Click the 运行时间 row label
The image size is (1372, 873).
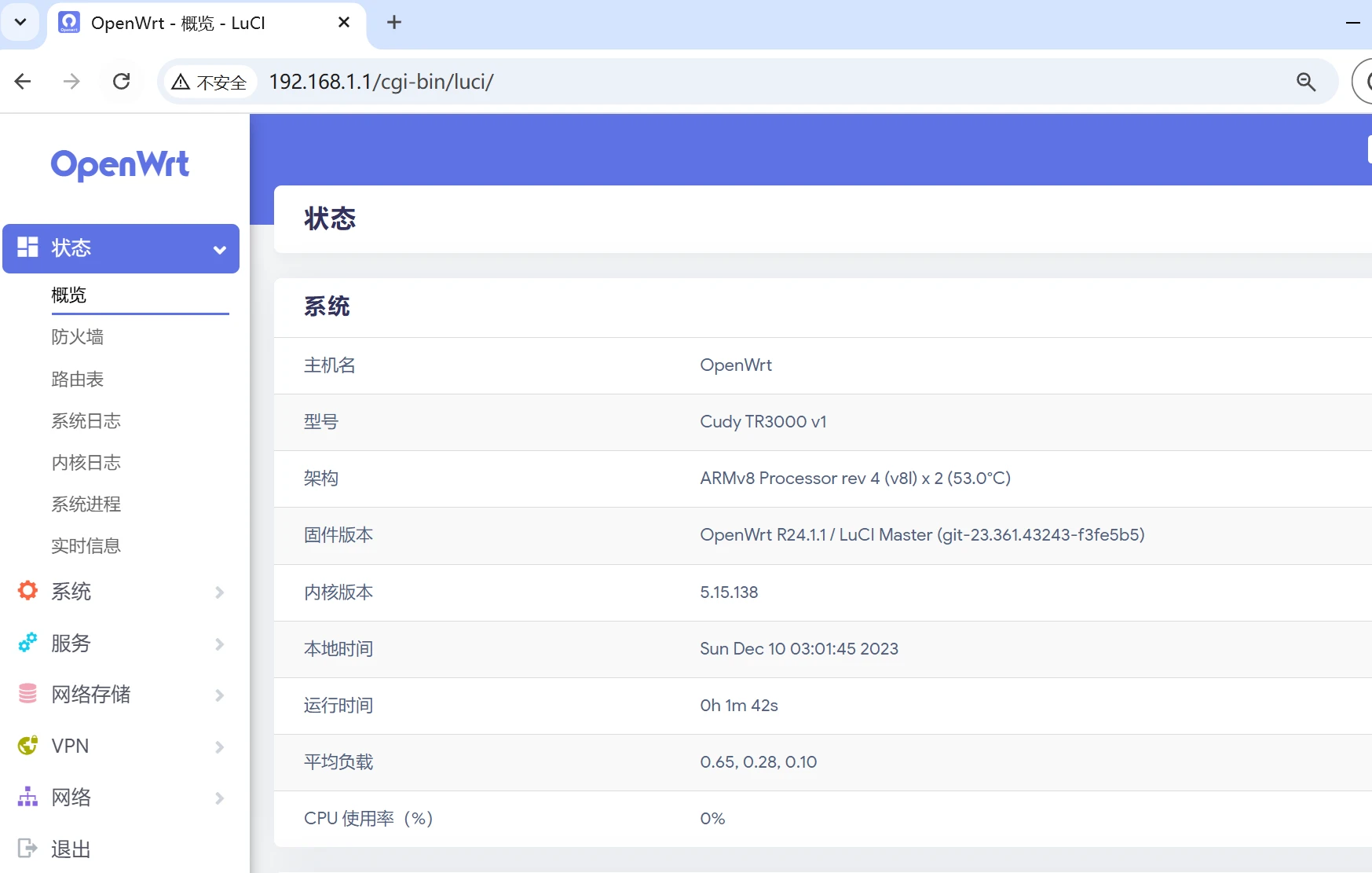(338, 706)
